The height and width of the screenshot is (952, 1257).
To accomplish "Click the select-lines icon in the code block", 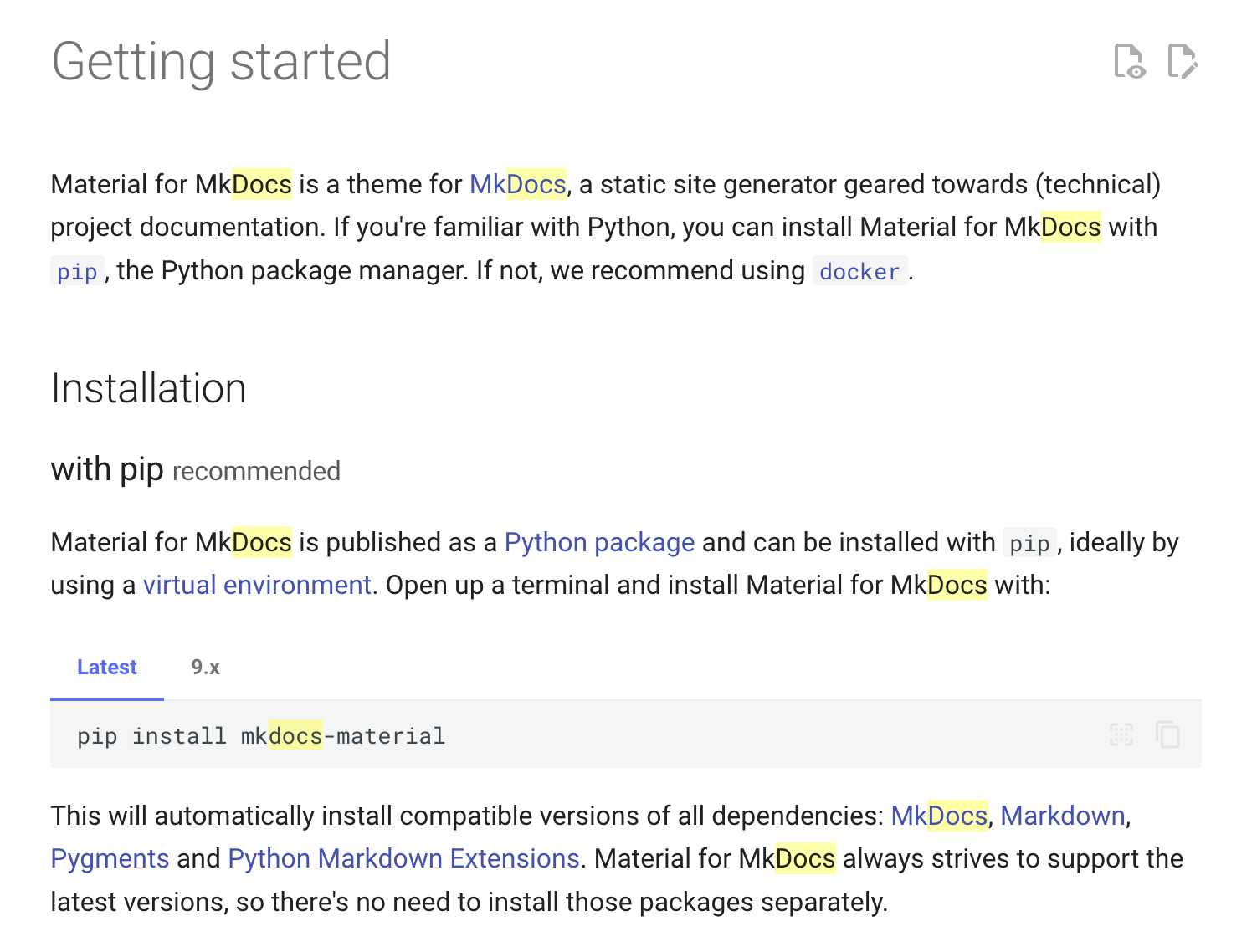I will [x=1121, y=734].
